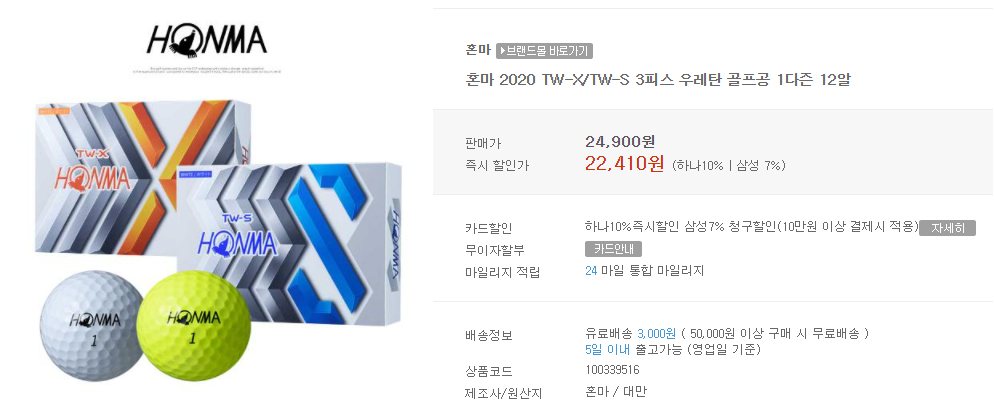Open the 브랜드몰 바로가기 brand mall button

(544, 51)
